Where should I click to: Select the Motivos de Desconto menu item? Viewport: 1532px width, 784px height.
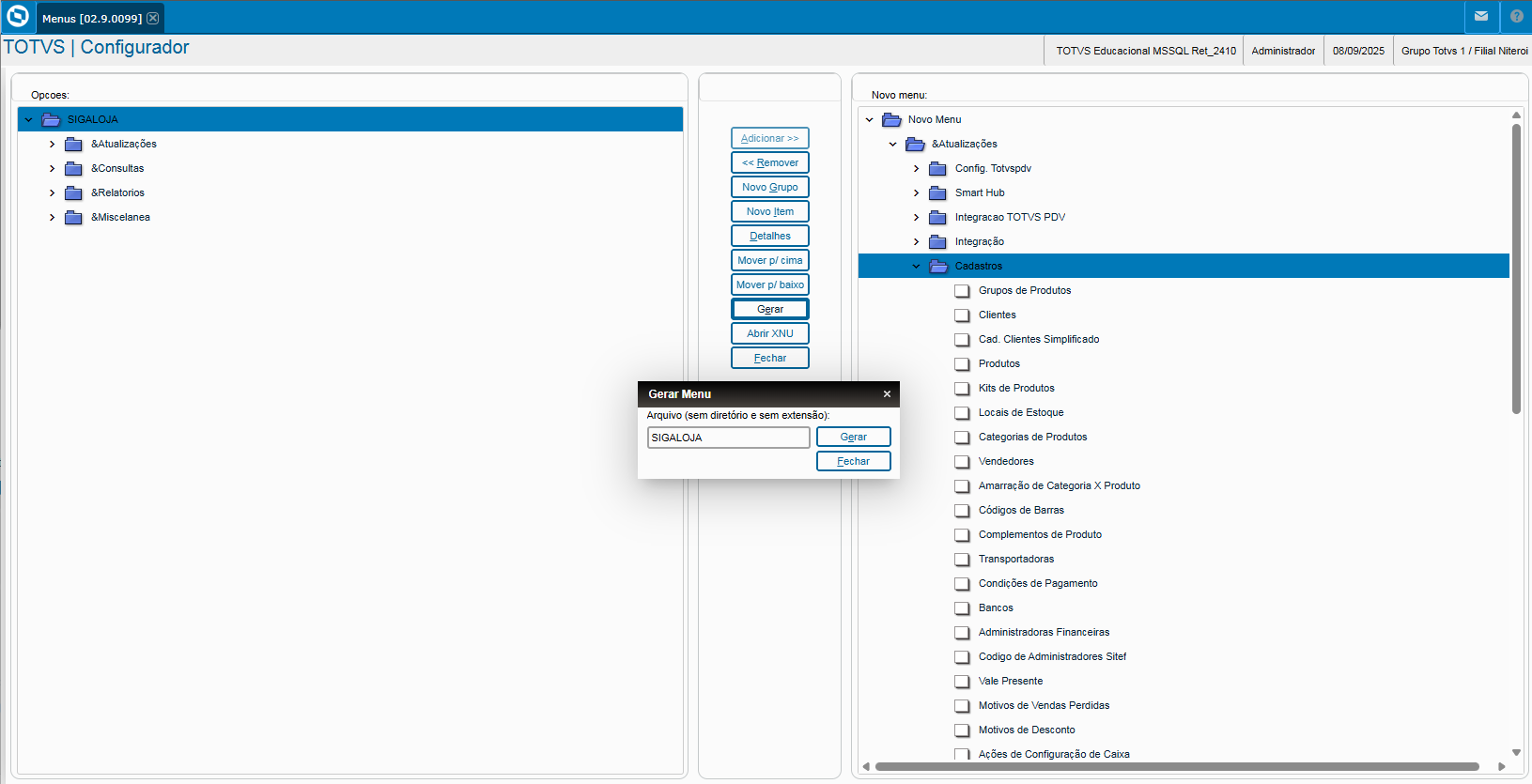pos(1027,730)
